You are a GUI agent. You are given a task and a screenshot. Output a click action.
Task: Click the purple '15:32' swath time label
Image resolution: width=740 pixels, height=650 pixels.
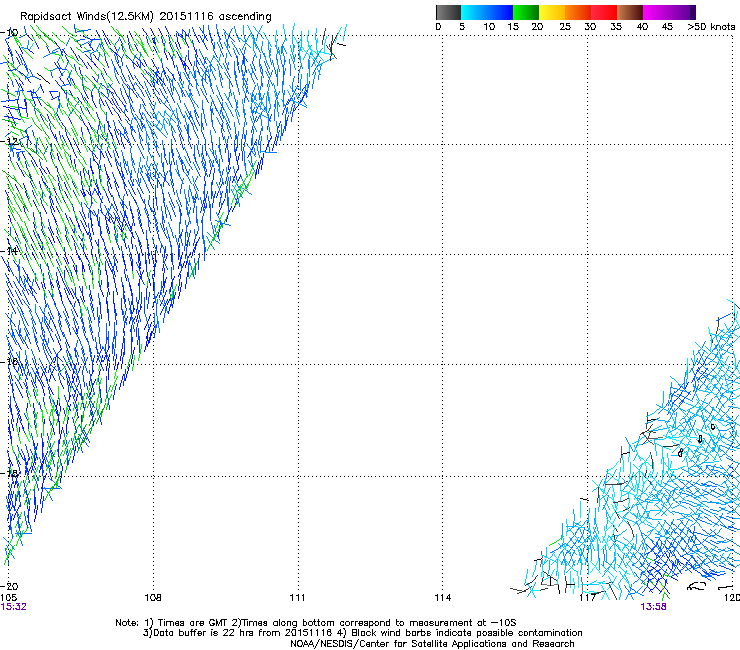14,607
